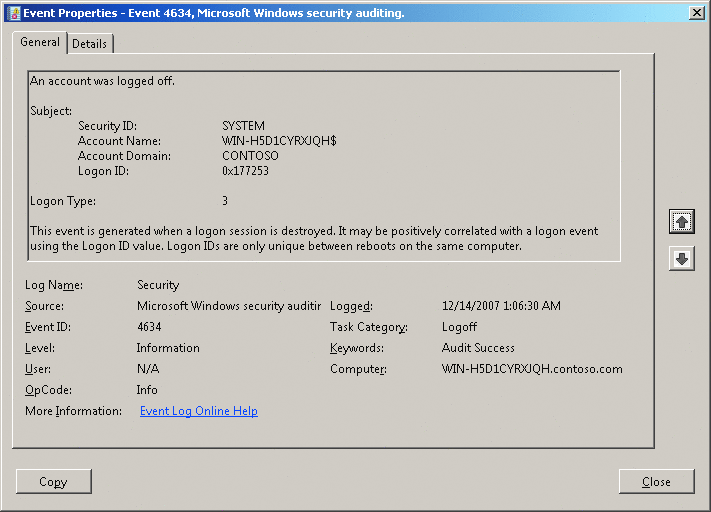Viewport: 711px width, 512px height.
Task: Click the OpCode value Info
Action: (x=147, y=390)
